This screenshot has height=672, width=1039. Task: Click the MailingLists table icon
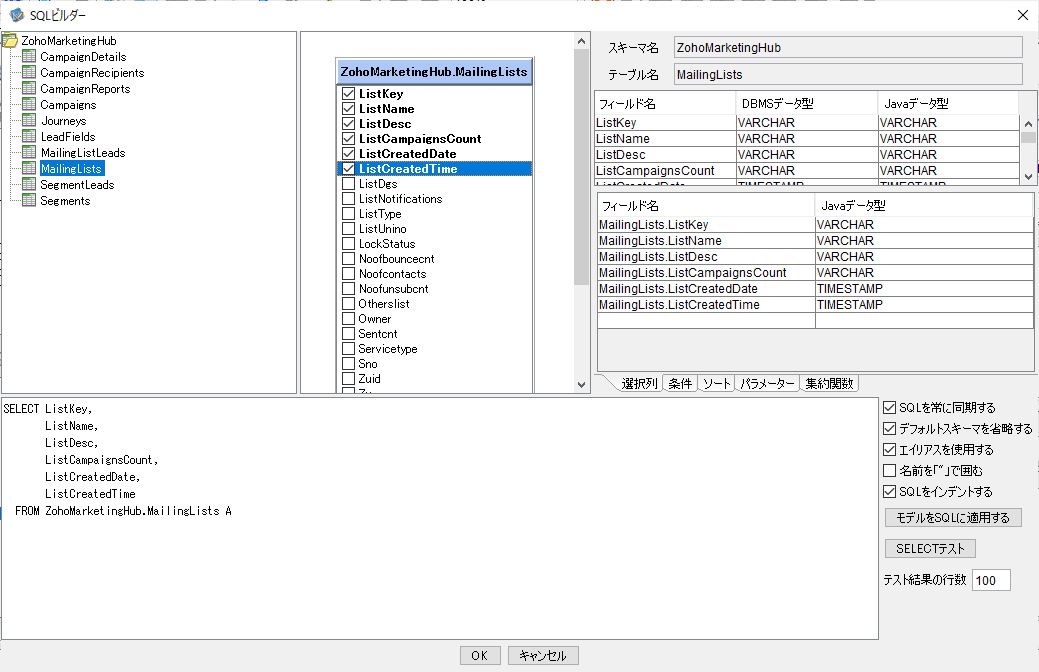point(29,168)
